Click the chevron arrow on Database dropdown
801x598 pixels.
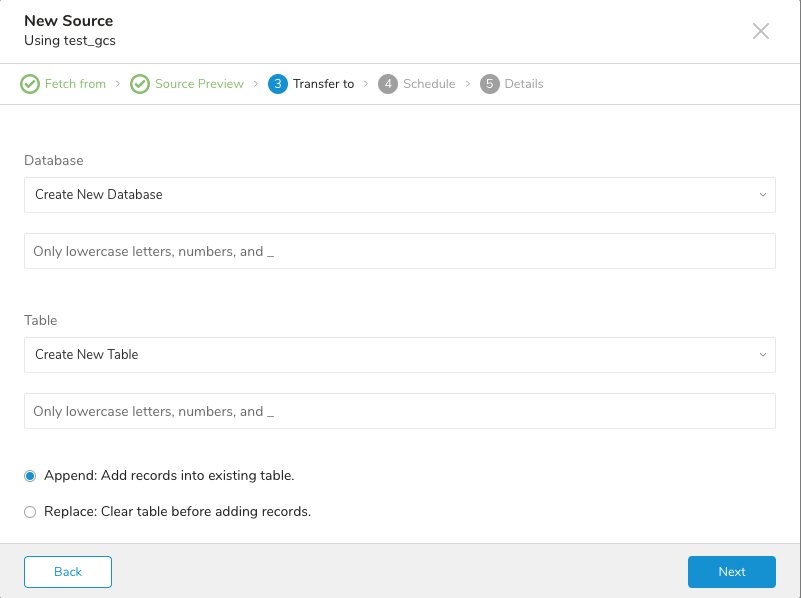pos(763,195)
